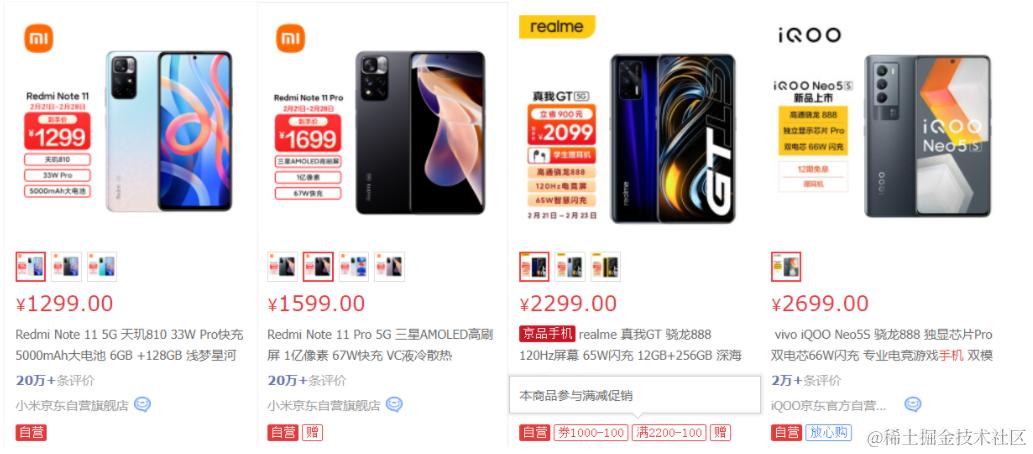1033x454 pixels.
Task: Select third color thumbnail of Redmi Note 11
Action: [102, 266]
